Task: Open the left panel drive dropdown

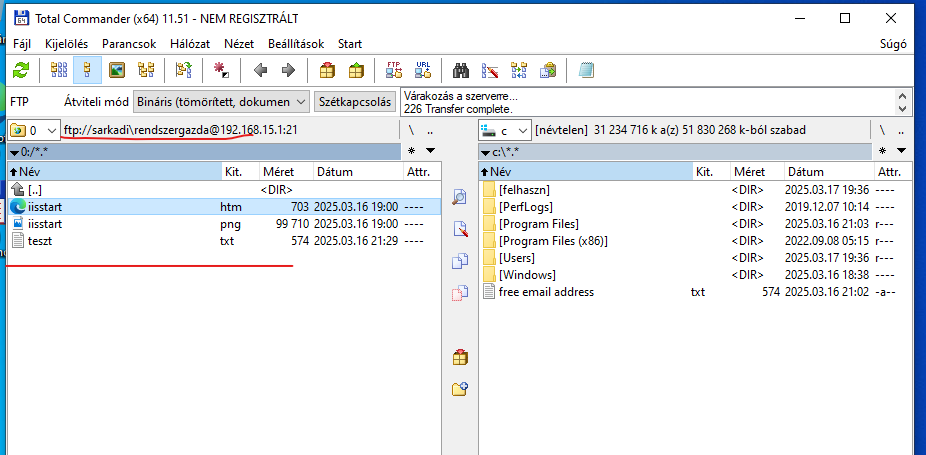Action: coord(34,130)
